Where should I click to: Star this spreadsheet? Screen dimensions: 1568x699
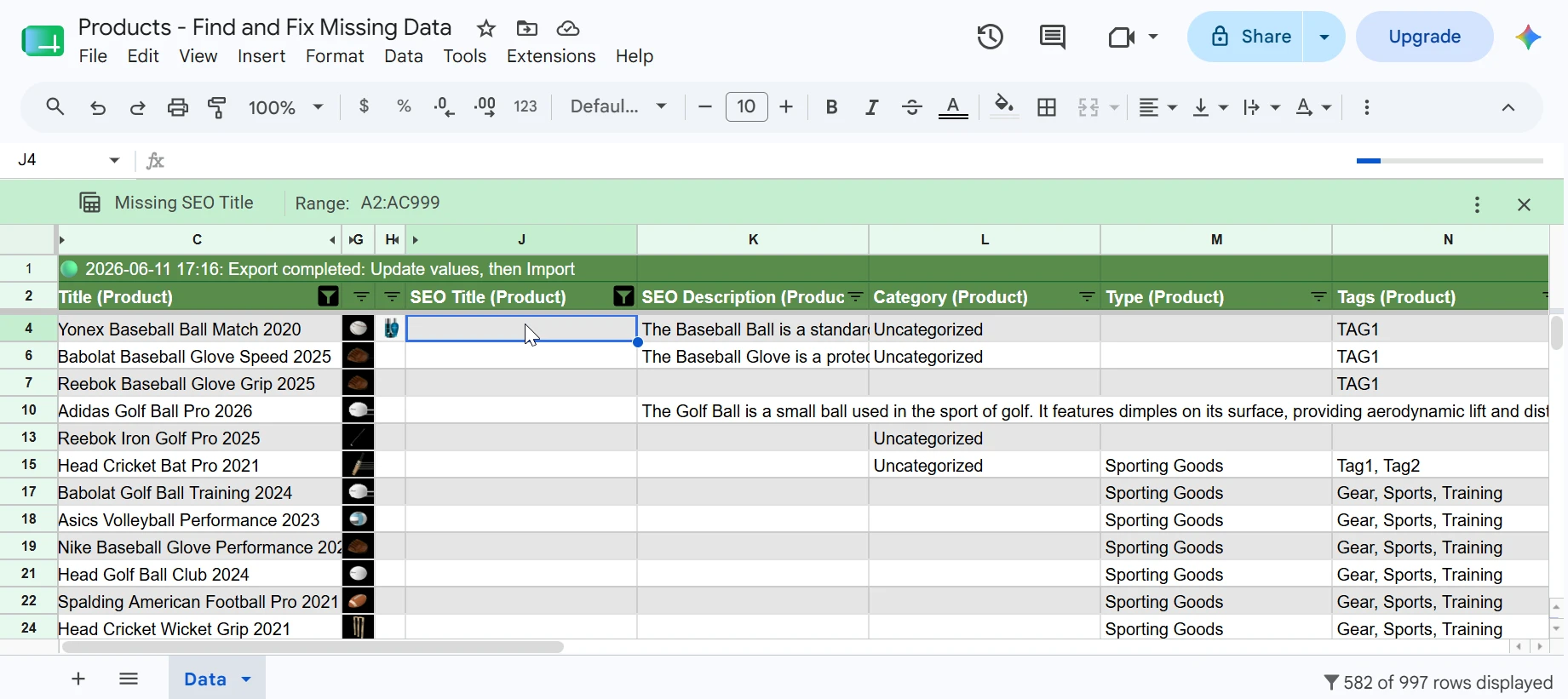point(486,29)
